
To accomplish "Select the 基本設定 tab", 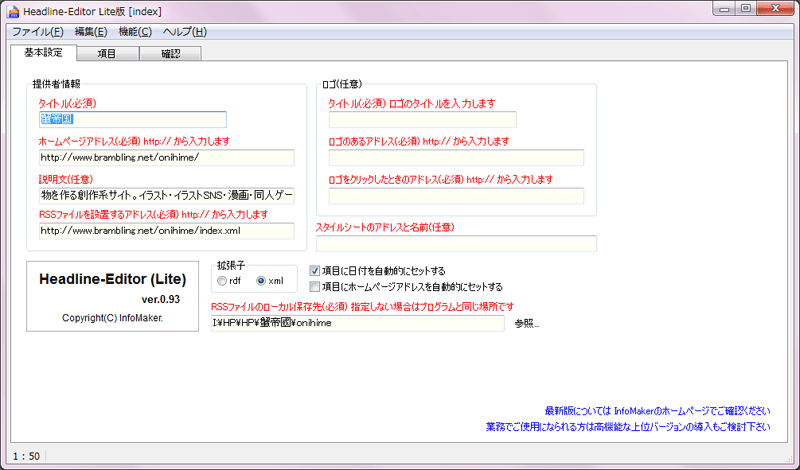I will 42,52.
